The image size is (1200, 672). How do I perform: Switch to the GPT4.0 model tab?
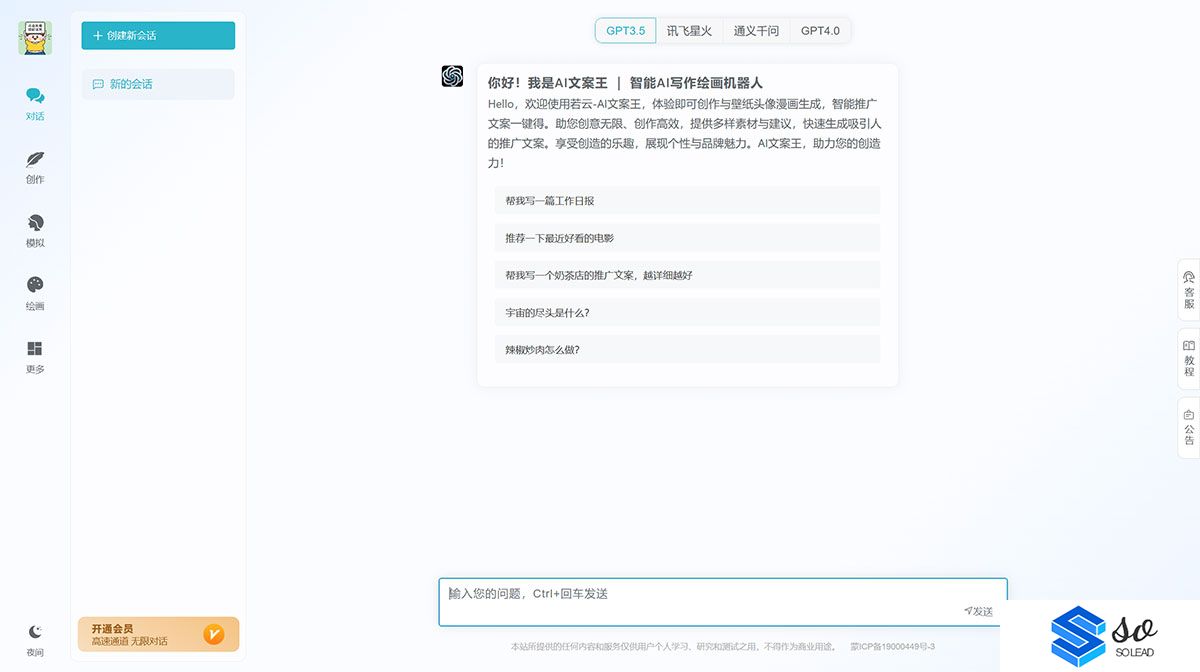[820, 31]
